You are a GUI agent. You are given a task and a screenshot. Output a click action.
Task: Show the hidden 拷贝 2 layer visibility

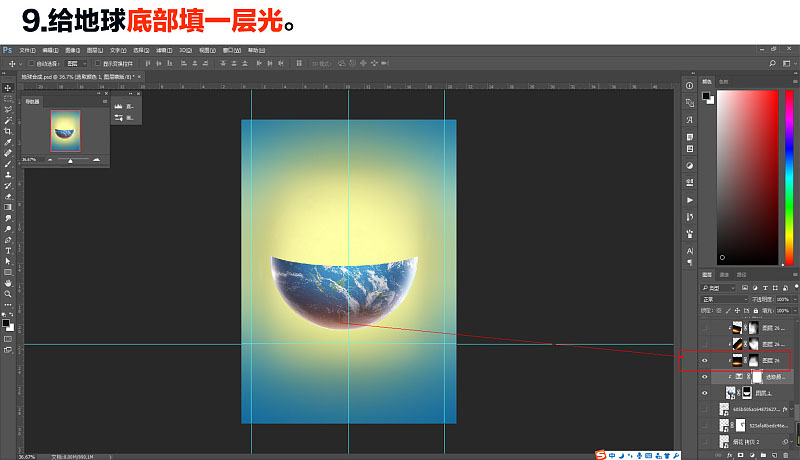705,442
